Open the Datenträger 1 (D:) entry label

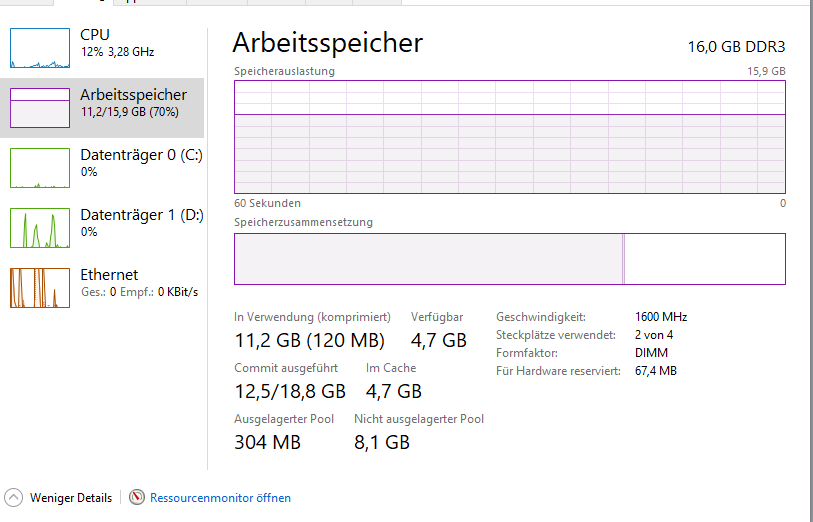coord(141,215)
